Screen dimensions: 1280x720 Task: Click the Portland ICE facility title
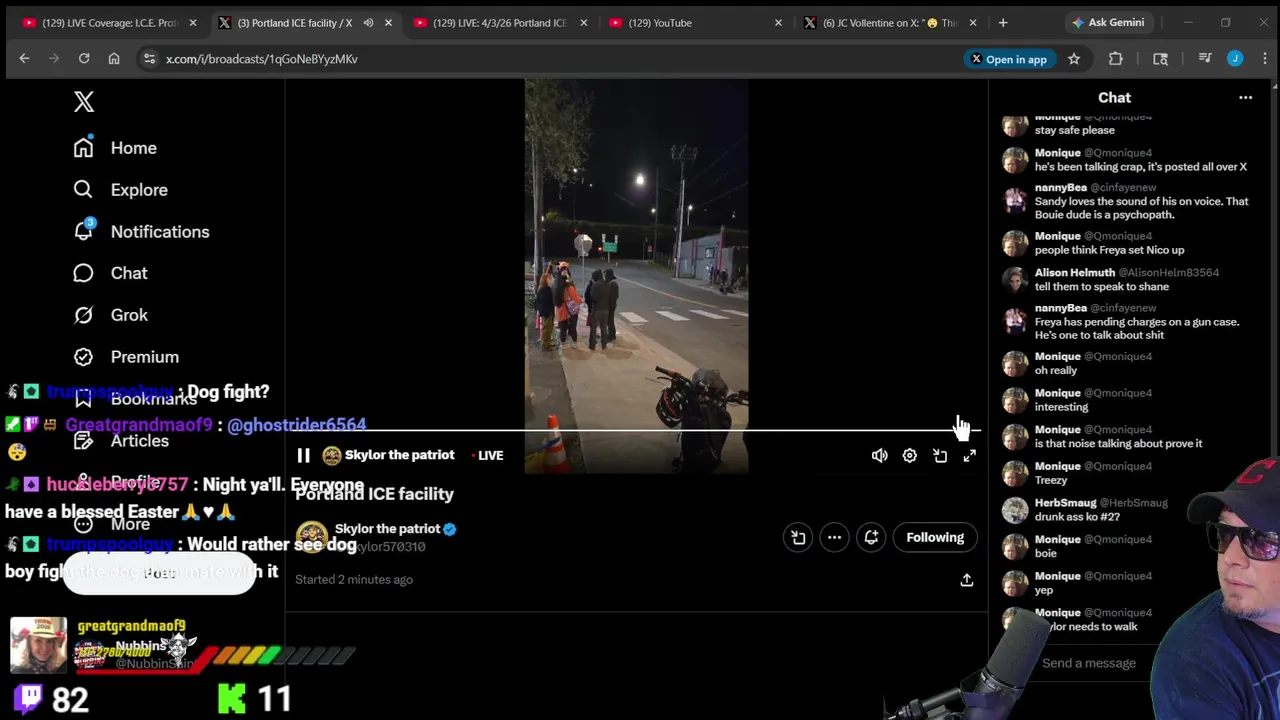point(374,494)
